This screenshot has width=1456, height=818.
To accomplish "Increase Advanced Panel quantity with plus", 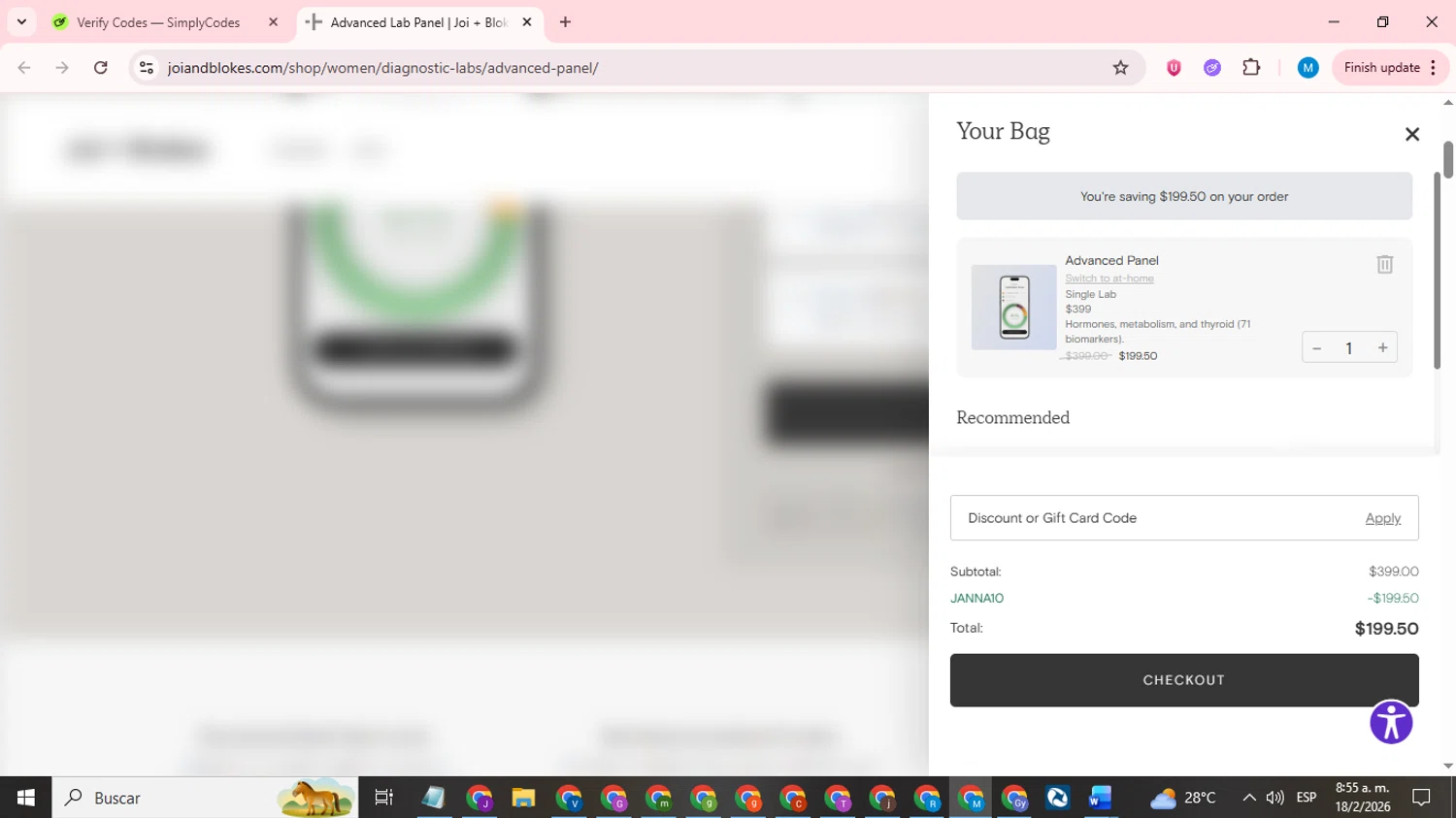I will [1382, 347].
